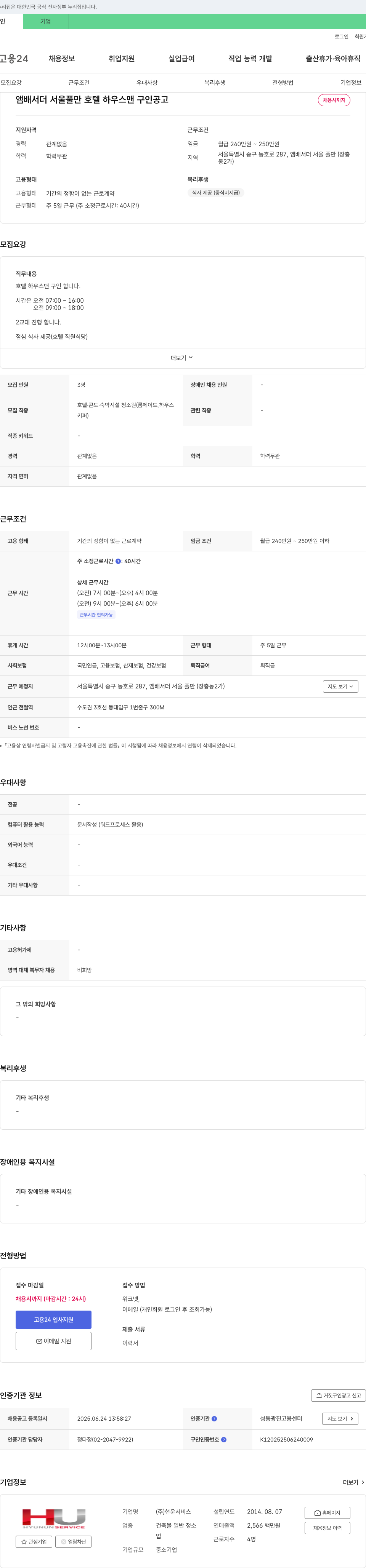366x1568 pixels.
Task: Click the help icon next to 인증기관
Action: point(214,1419)
